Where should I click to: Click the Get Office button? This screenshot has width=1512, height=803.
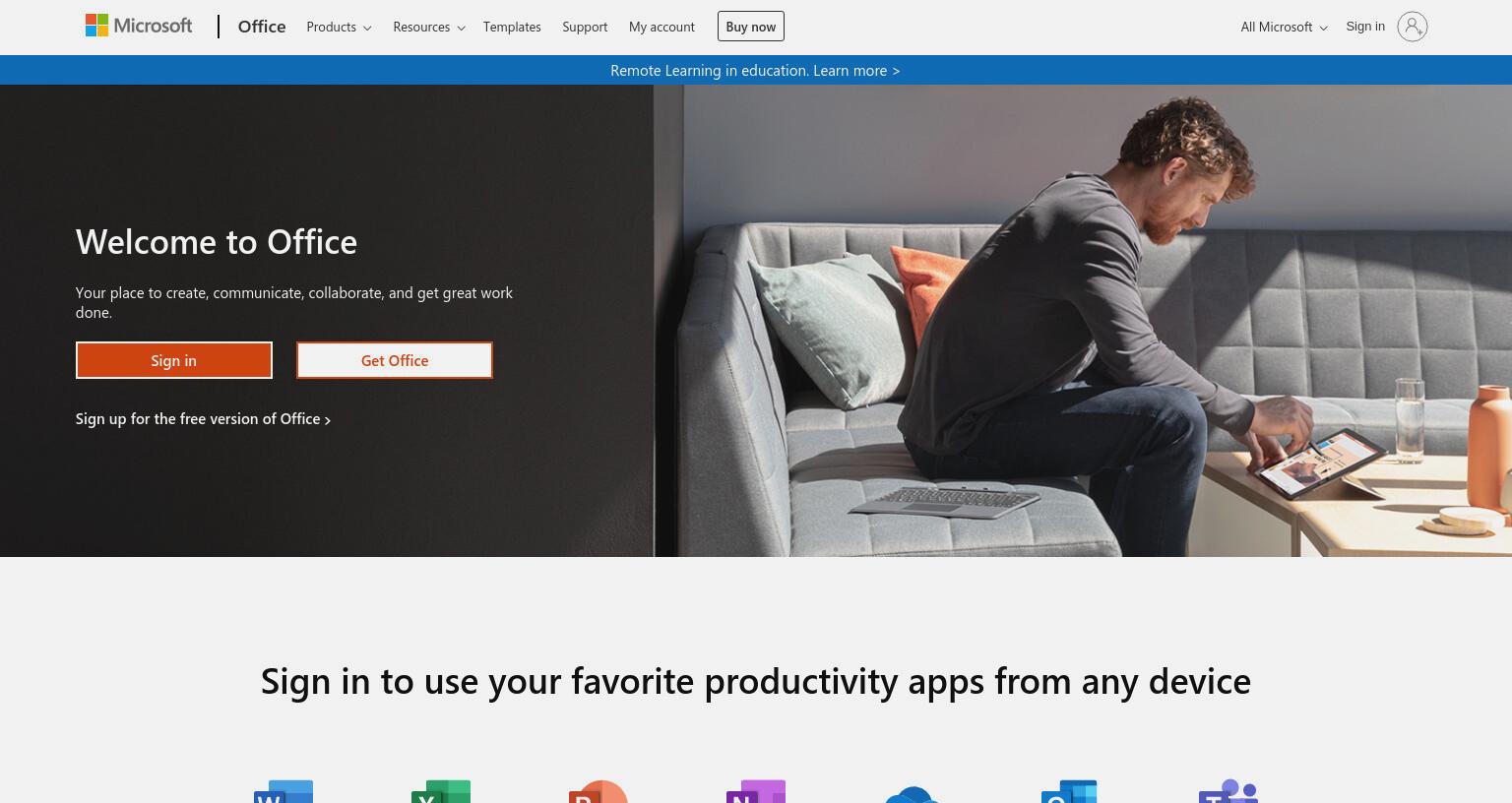pyautogui.click(x=395, y=360)
